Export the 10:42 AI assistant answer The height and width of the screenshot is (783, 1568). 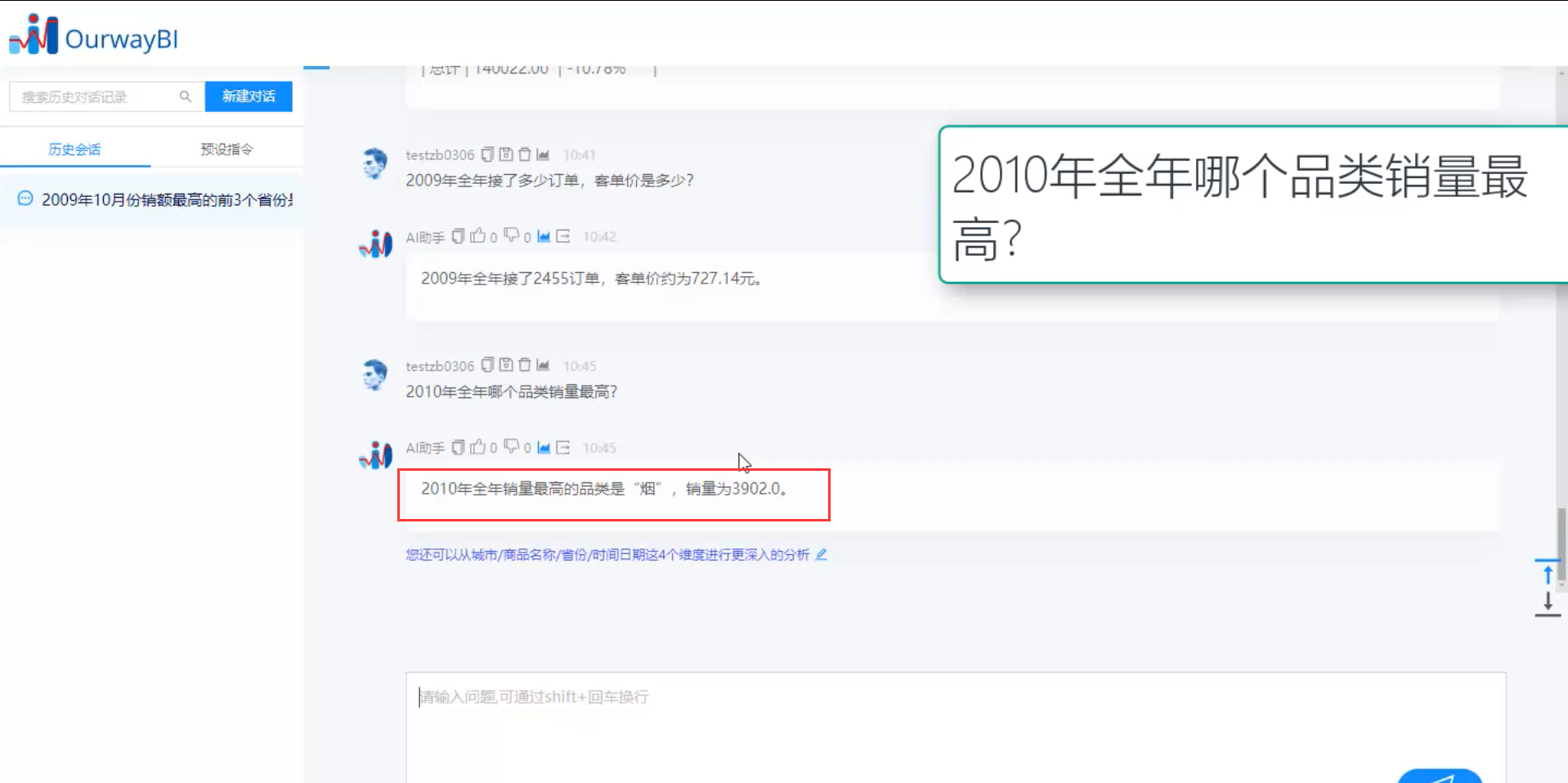pos(562,236)
